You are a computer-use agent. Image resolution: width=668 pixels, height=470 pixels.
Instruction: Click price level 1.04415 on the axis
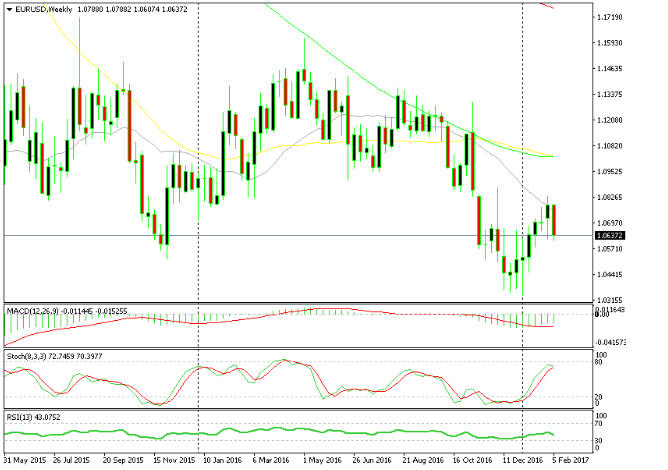coord(610,274)
